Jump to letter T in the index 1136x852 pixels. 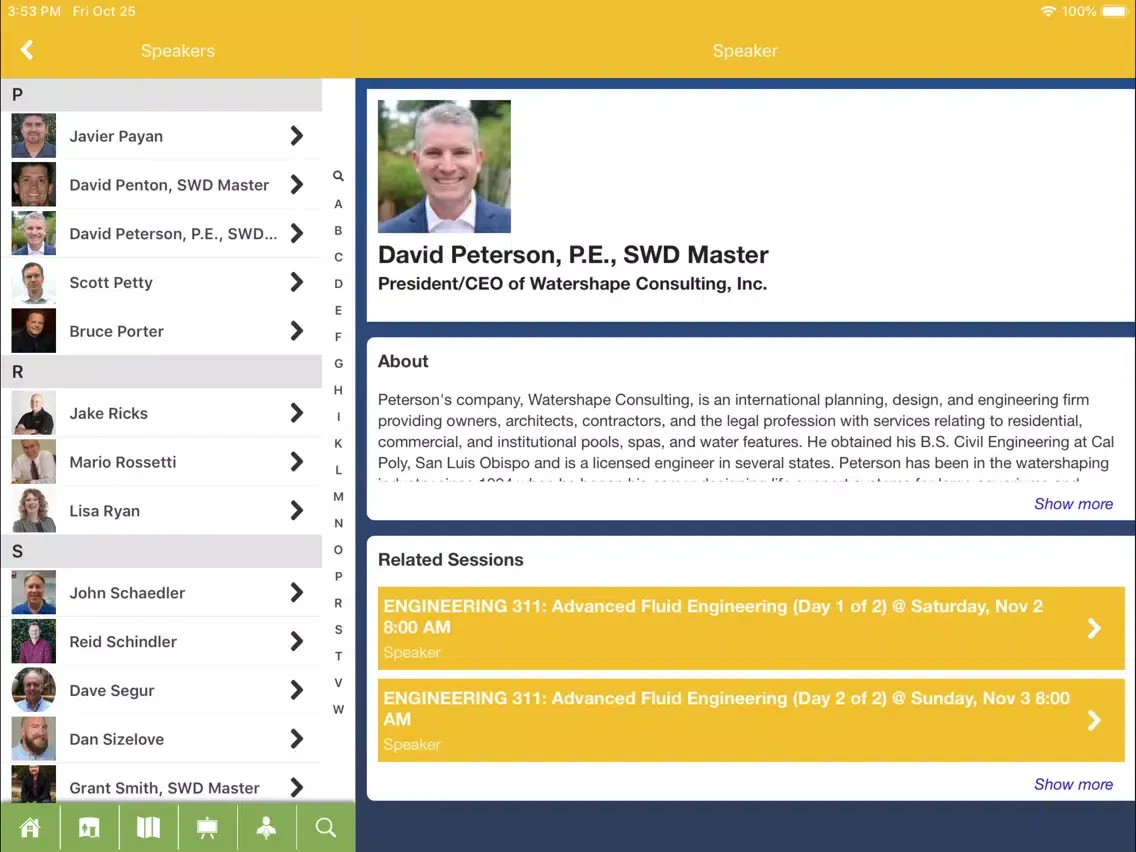click(x=338, y=656)
